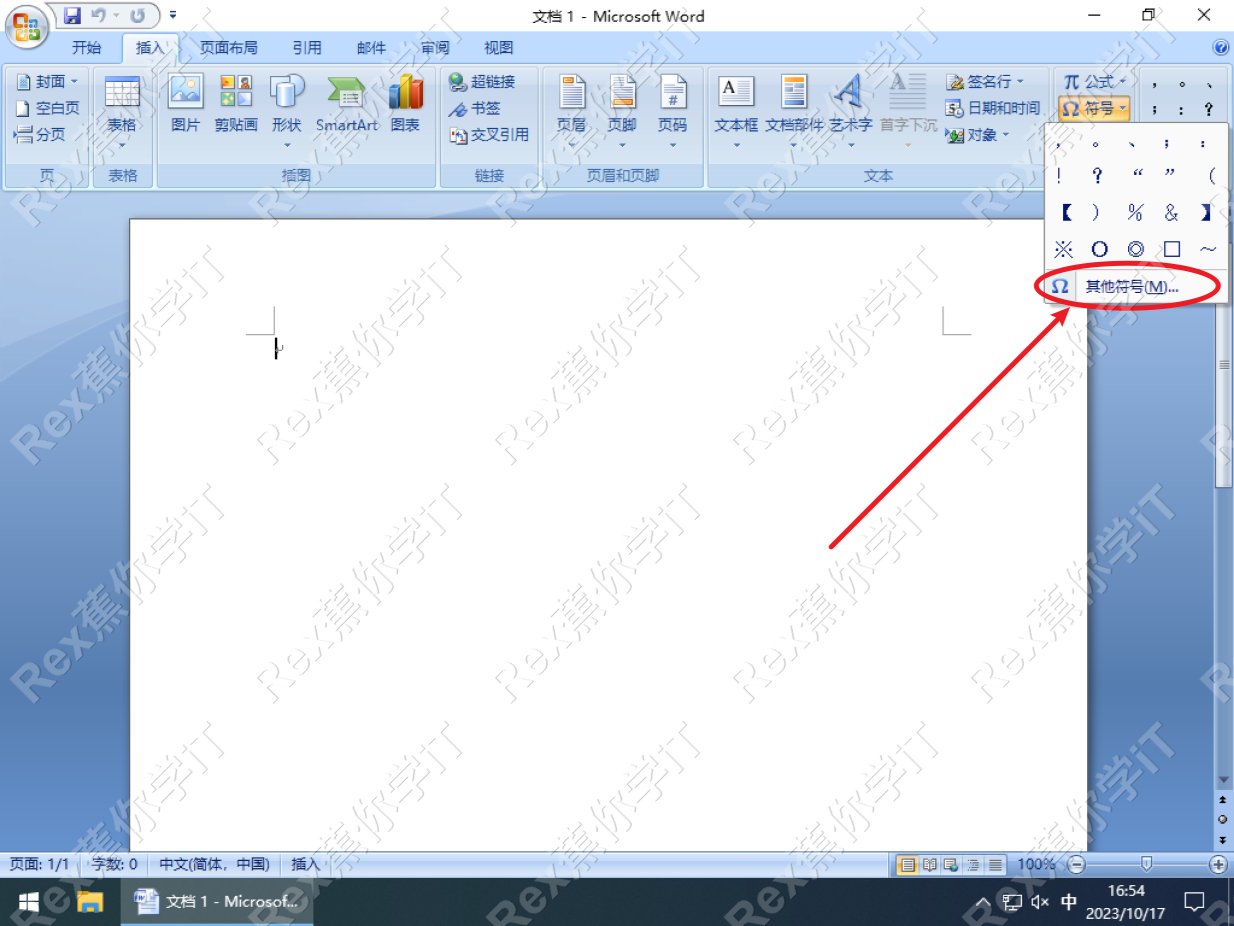Open the Table (表格) dropdown
This screenshot has height=926, width=1234.
pos(121,110)
